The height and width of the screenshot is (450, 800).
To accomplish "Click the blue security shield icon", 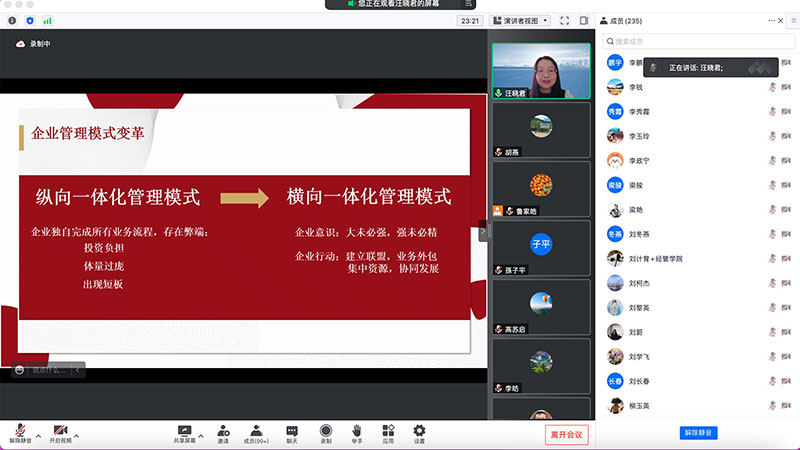I will 29,20.
